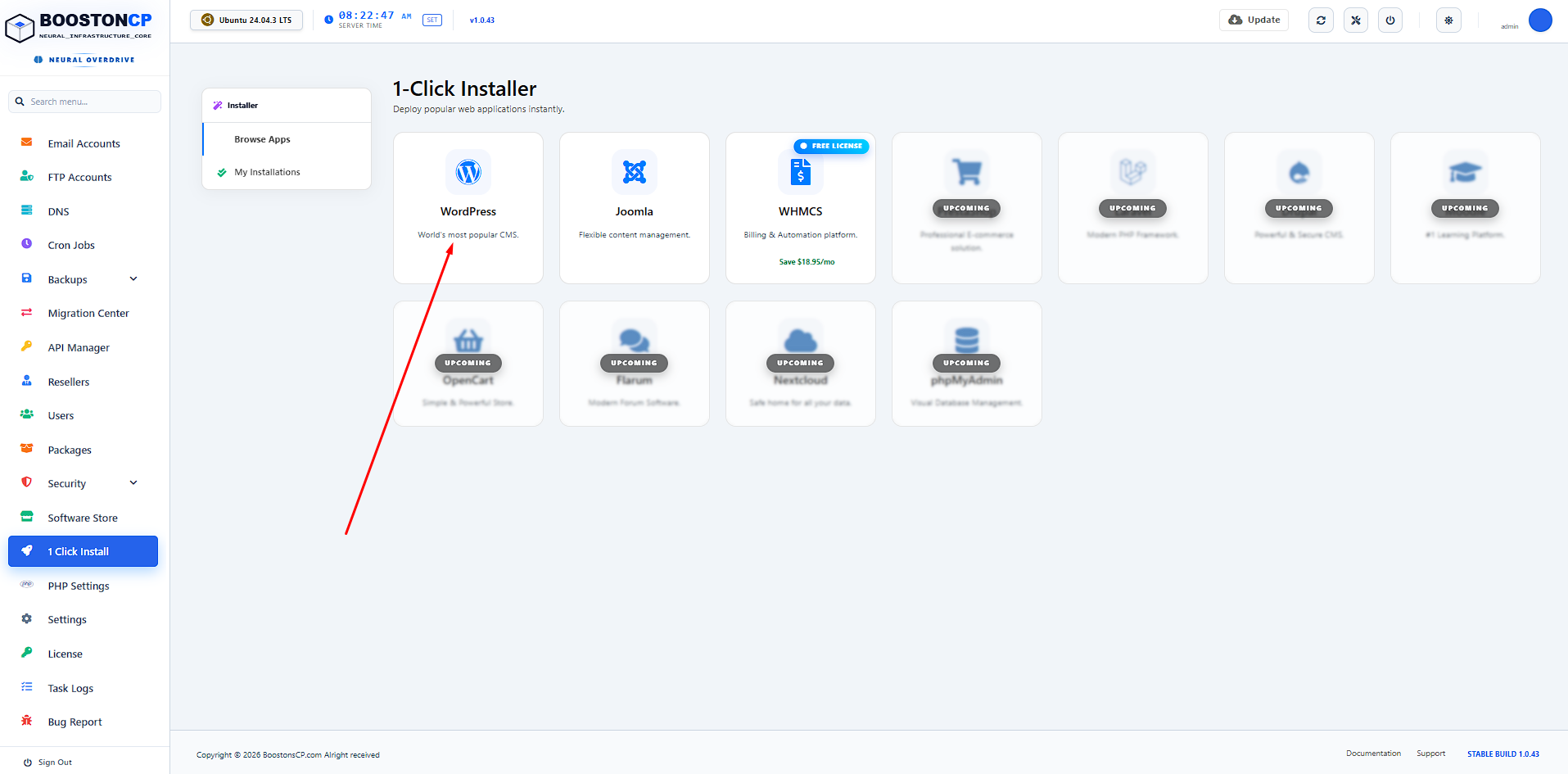Click STABLE BUILD 1.0.43 link
The image size is (1568, 774).
[1502, 754]
